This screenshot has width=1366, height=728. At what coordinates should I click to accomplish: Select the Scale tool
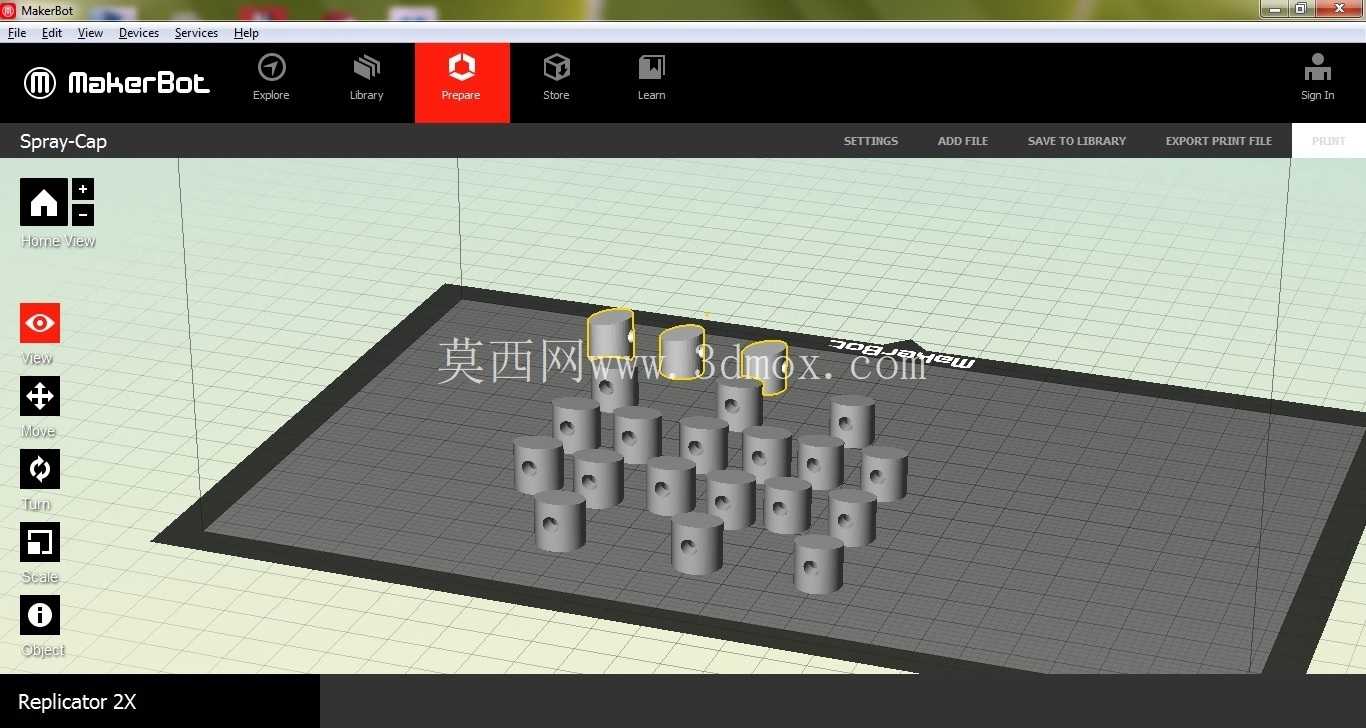click(40, 542)
